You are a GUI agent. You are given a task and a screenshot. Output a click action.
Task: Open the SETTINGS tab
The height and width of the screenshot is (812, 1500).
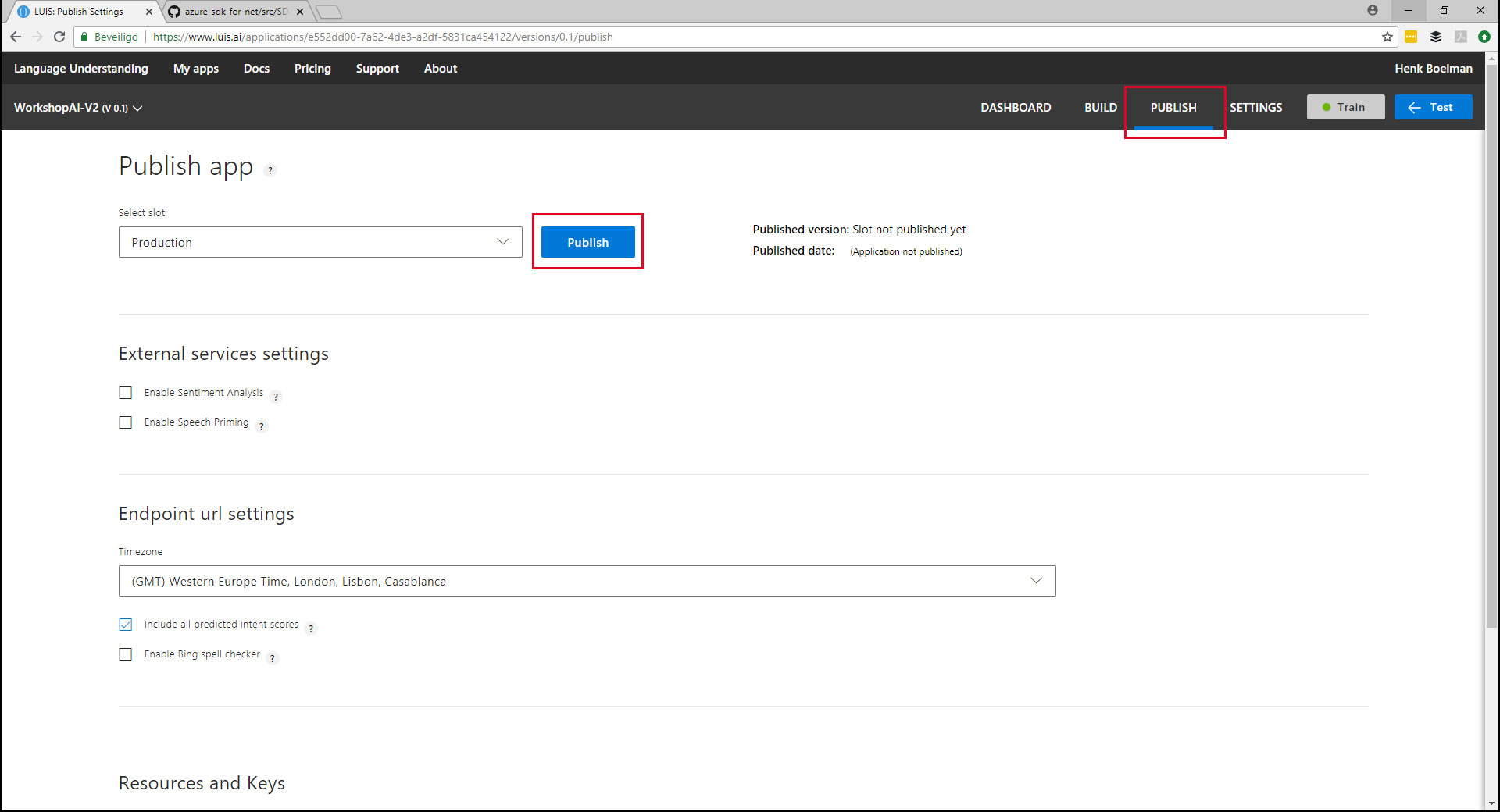(1256, 108)
